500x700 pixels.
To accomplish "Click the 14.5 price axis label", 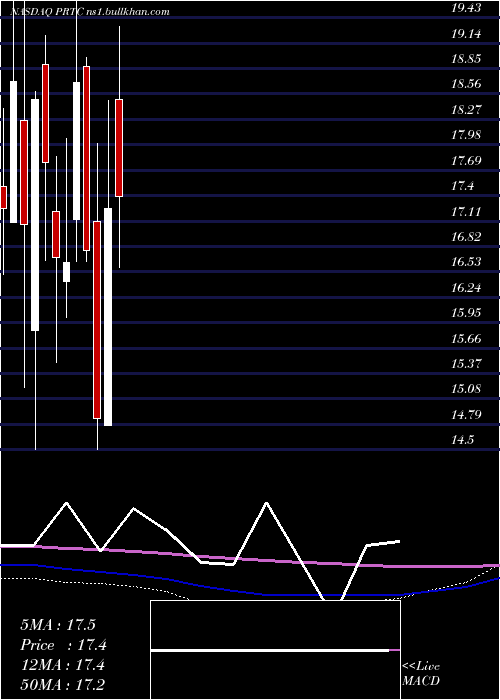I will coord(462,440).
